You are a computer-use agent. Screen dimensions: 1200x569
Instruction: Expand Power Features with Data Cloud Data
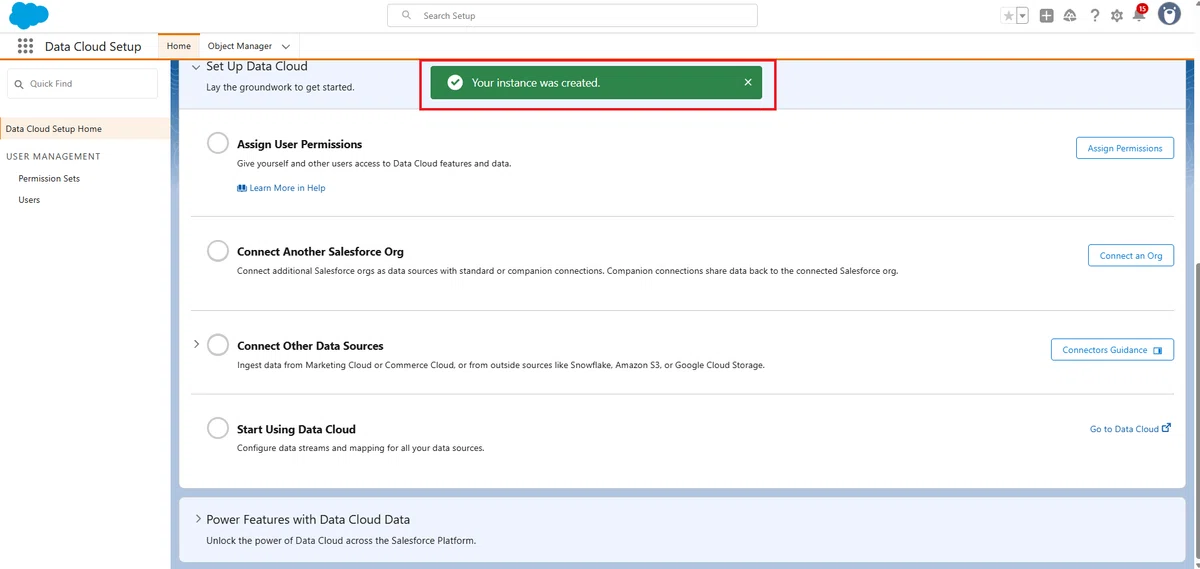pos(196,519)
